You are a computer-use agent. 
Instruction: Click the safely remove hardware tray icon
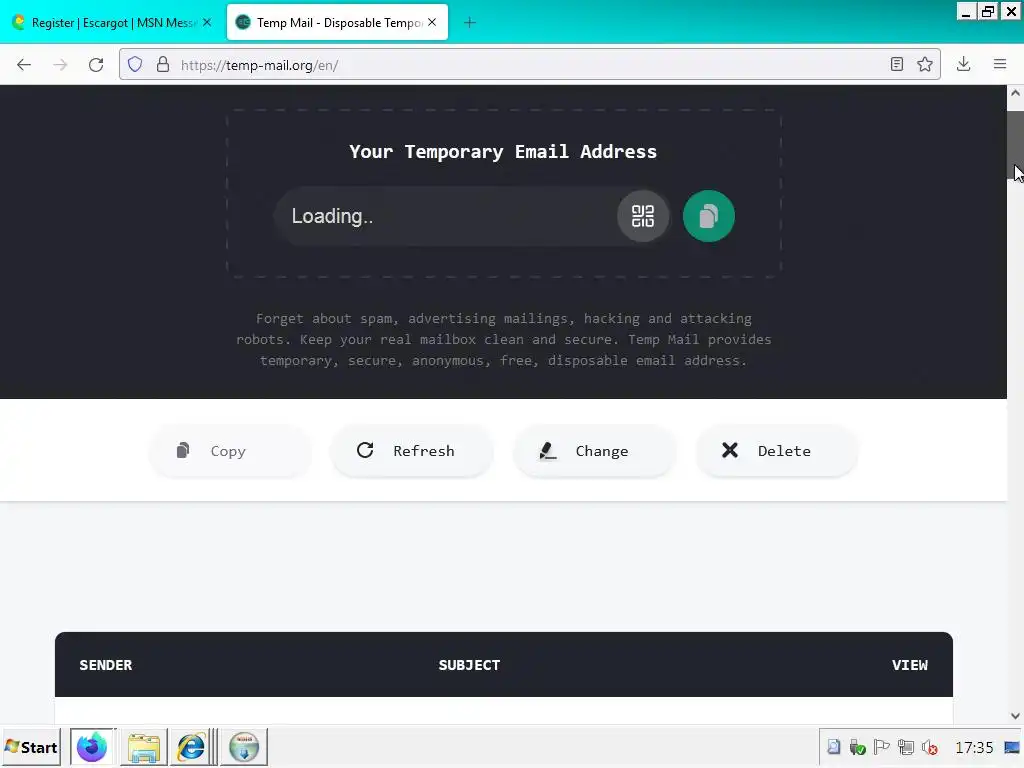pyautogui.click(x=857, y=747)
